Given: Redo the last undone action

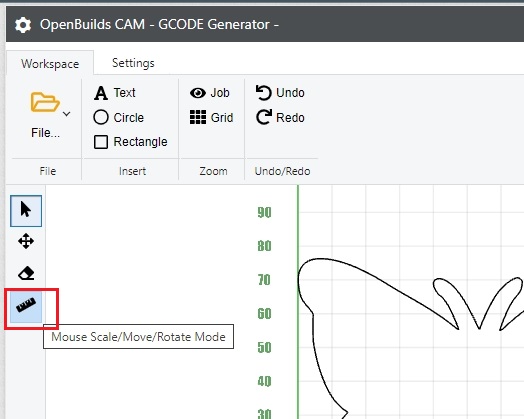Looking at the screenshot, I should pyautogui.click(x=280, y=117).
